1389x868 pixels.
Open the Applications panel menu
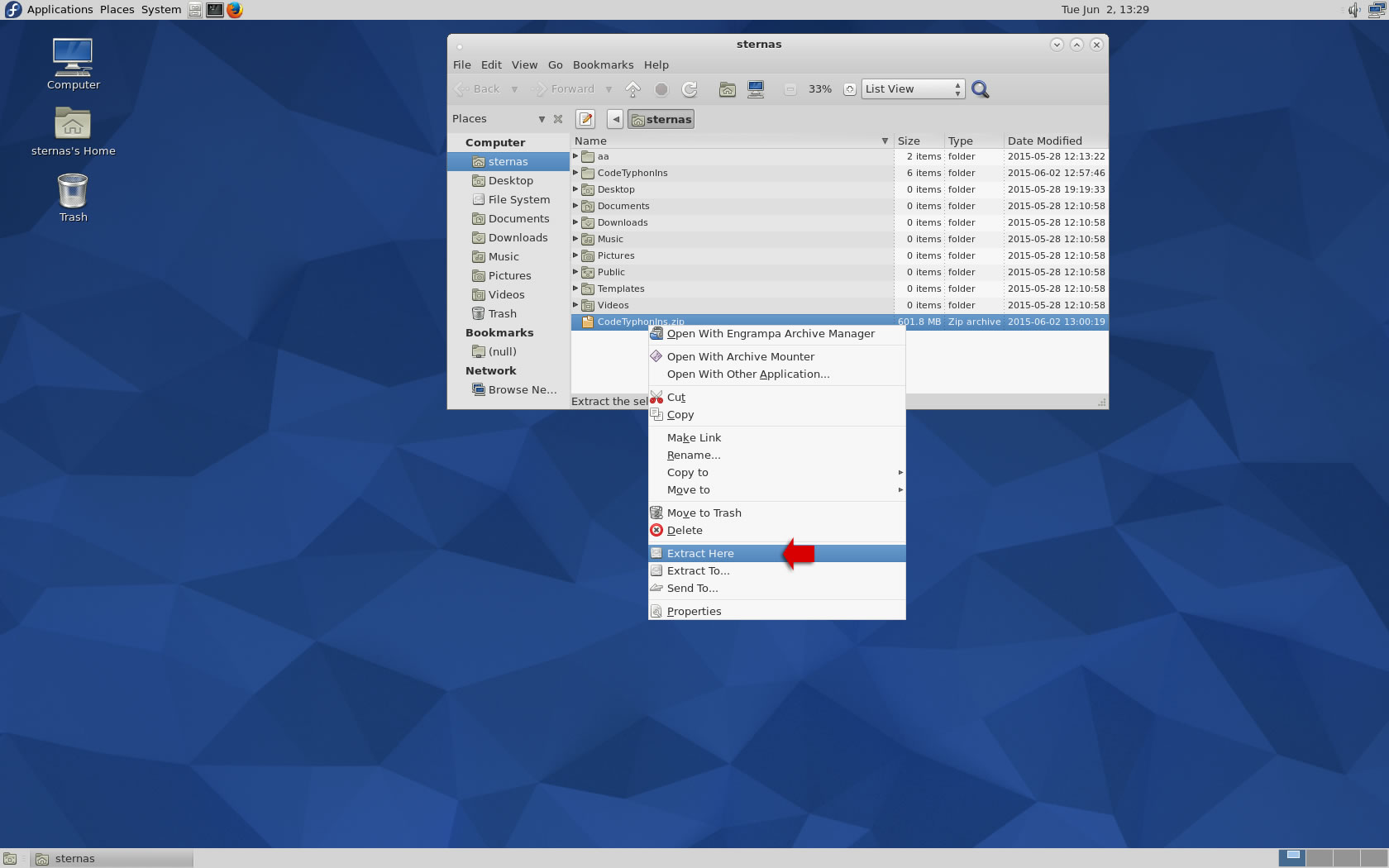point(60,10)
